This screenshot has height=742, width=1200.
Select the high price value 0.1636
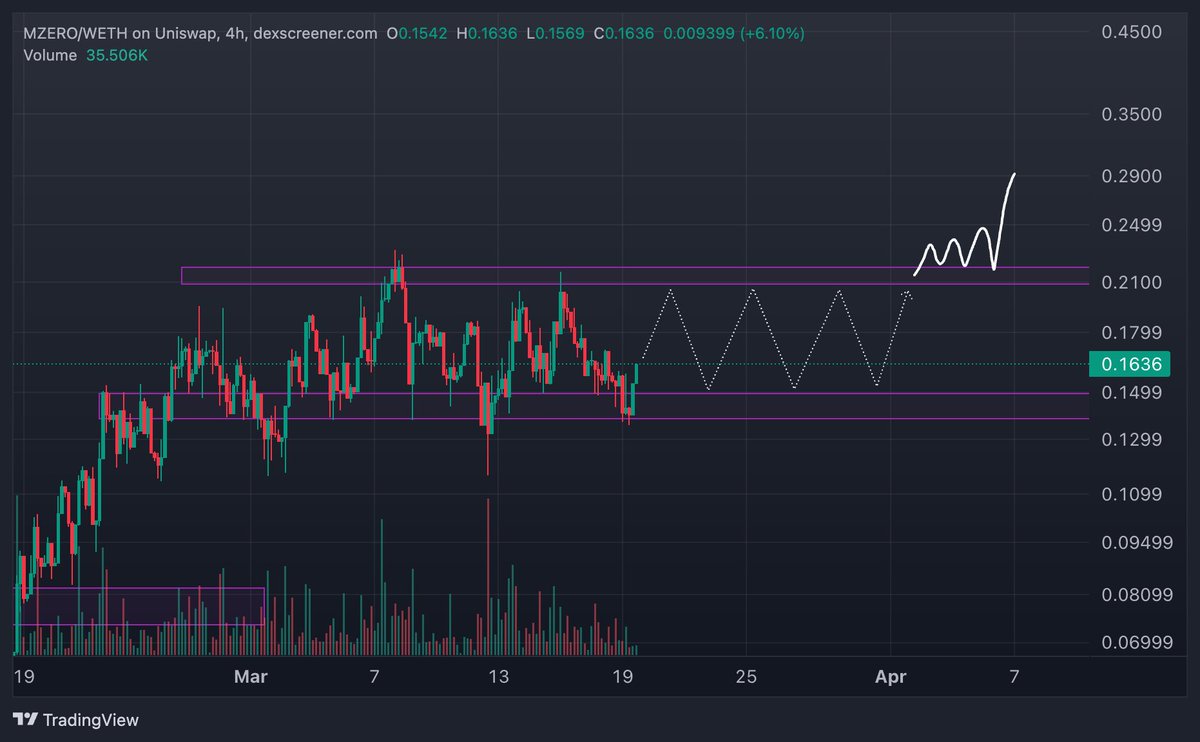[x=495, y=32]
